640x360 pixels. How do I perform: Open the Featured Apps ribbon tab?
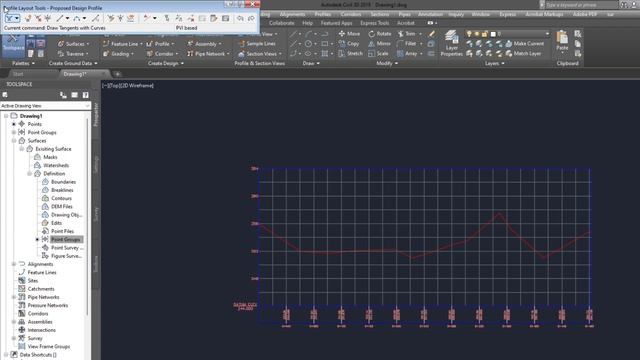coord(336,23)
